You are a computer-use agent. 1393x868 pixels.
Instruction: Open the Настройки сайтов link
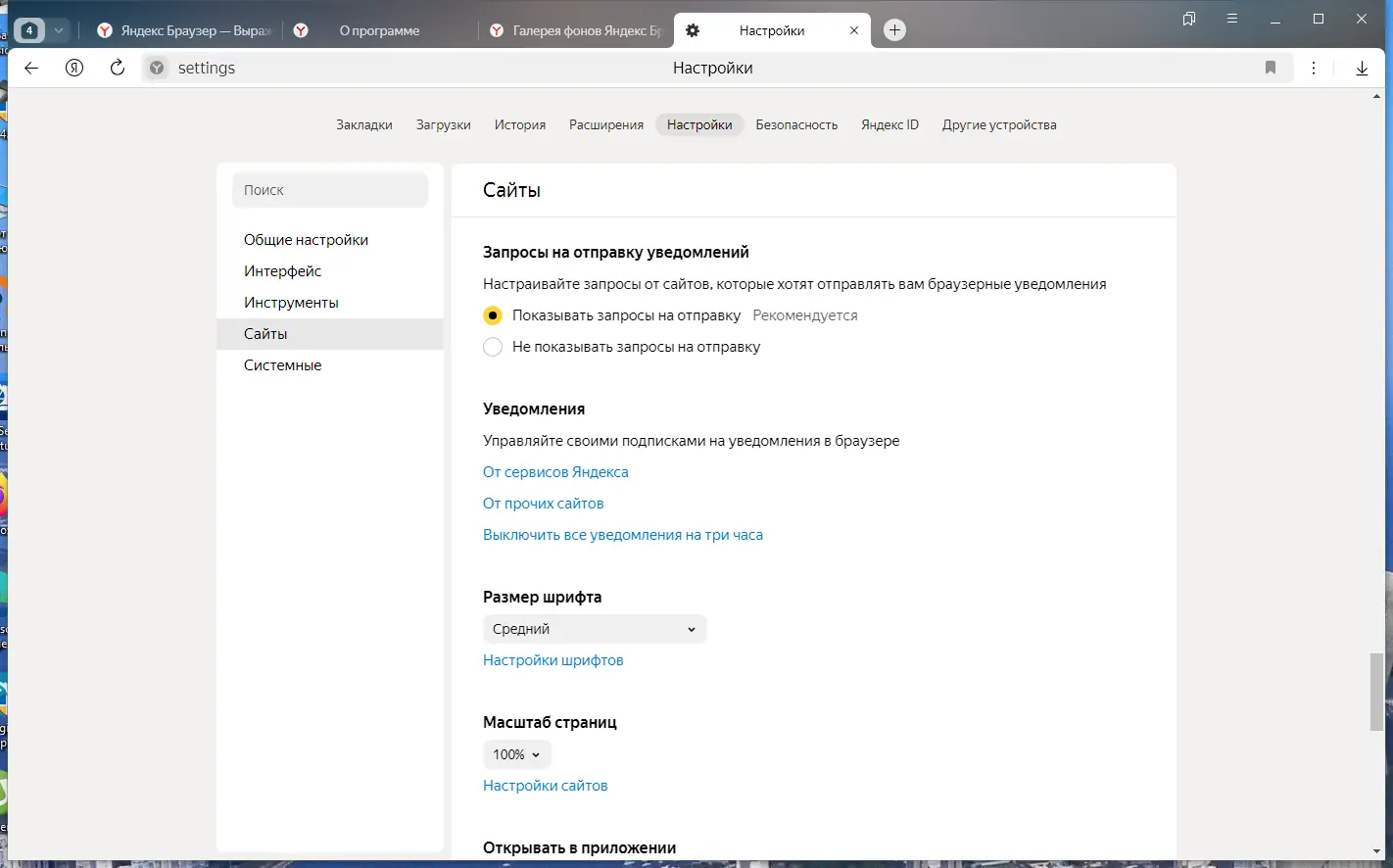coord(546,786)
